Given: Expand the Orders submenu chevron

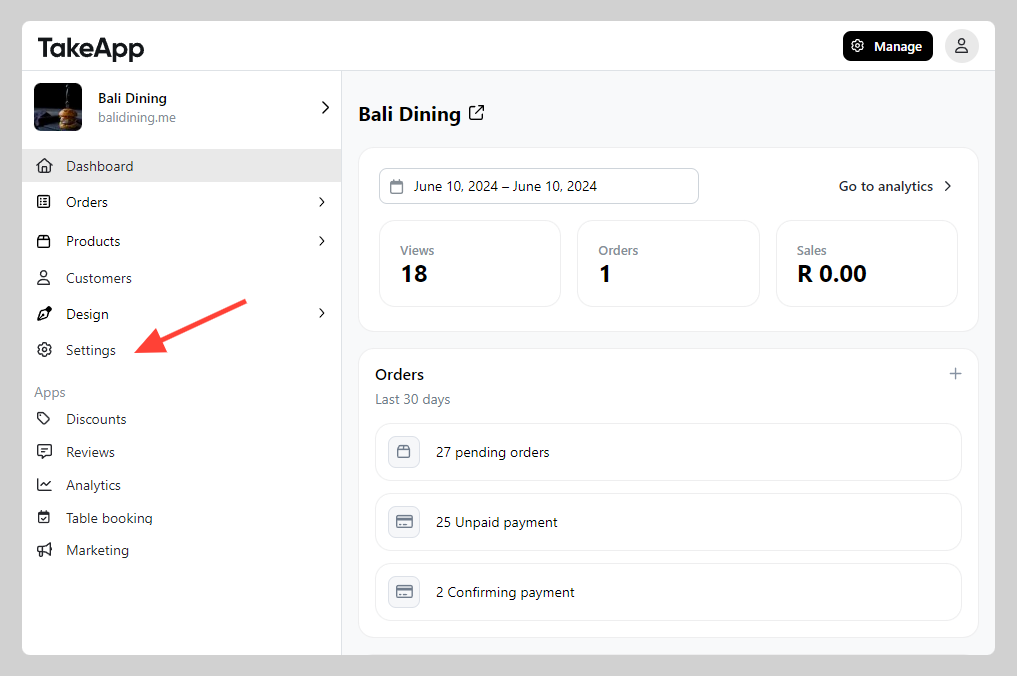Looking at the screenshot, I should pos(322,202).
